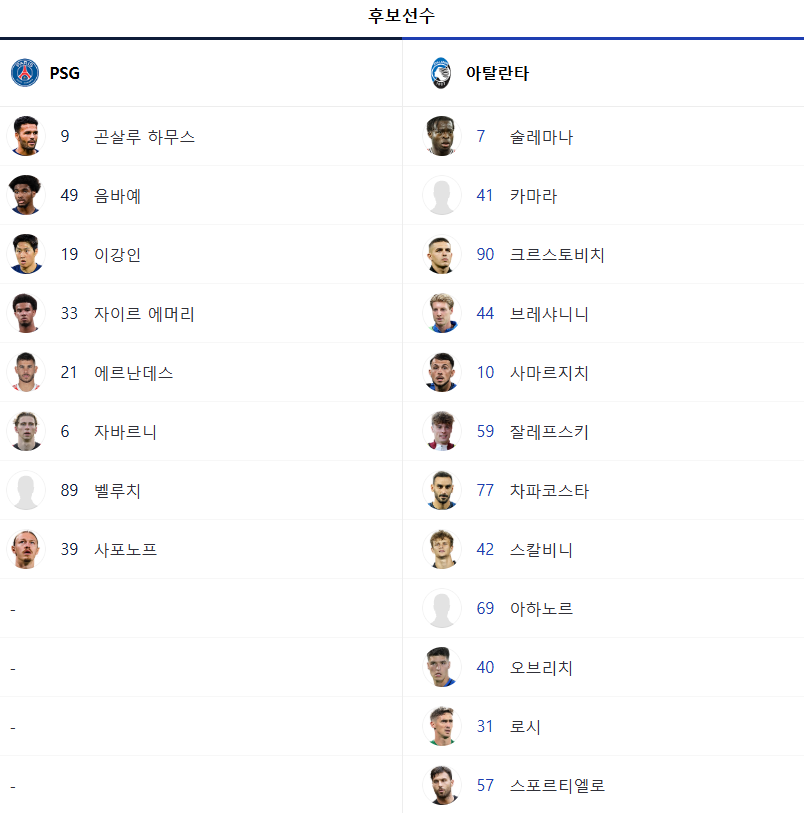806x813 pixels.
Task: Click the 잘레프스키 player photo
Action: 442,431
